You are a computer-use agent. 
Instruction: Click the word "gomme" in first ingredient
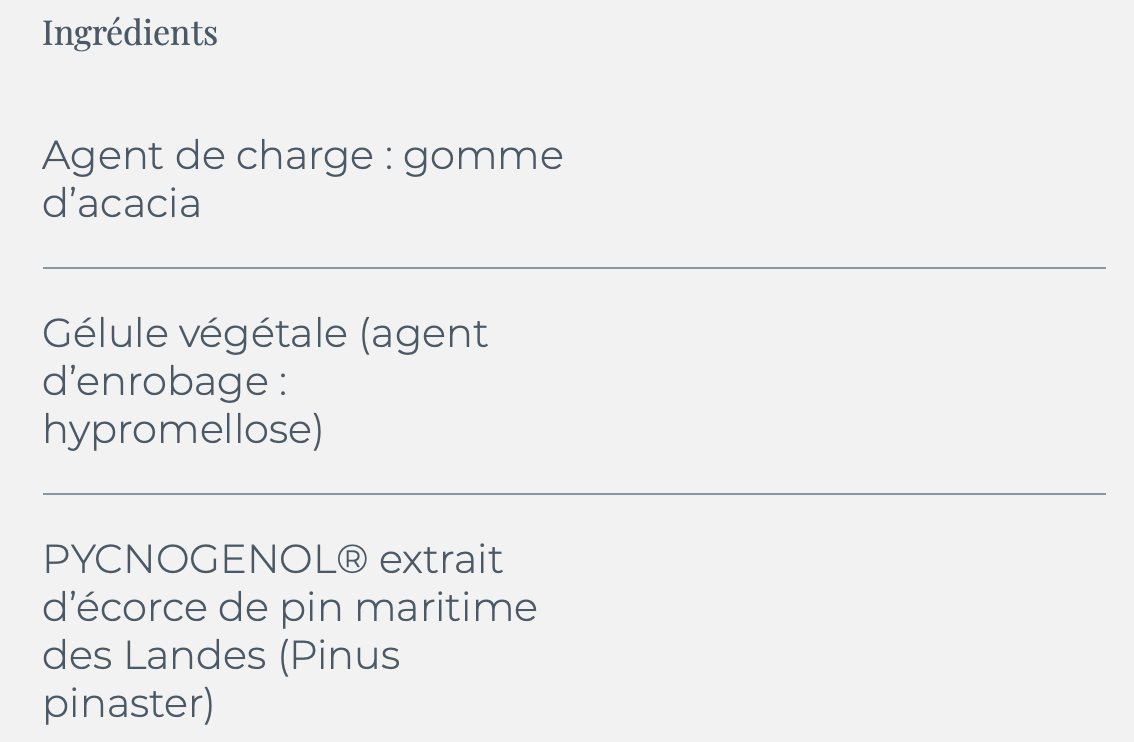483,156
